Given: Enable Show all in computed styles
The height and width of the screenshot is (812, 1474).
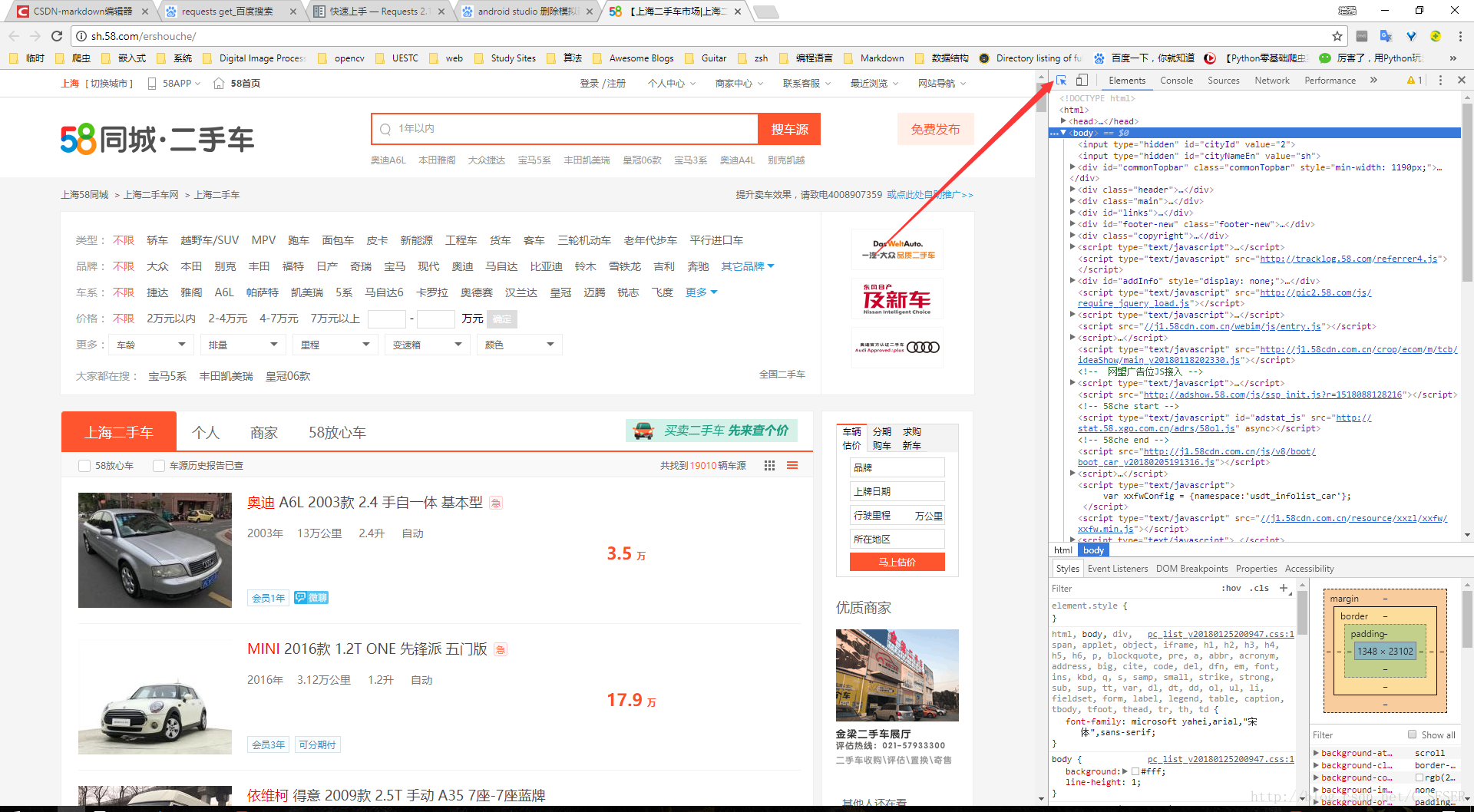Looking at the screenshot, I should tap(1412, 734).
